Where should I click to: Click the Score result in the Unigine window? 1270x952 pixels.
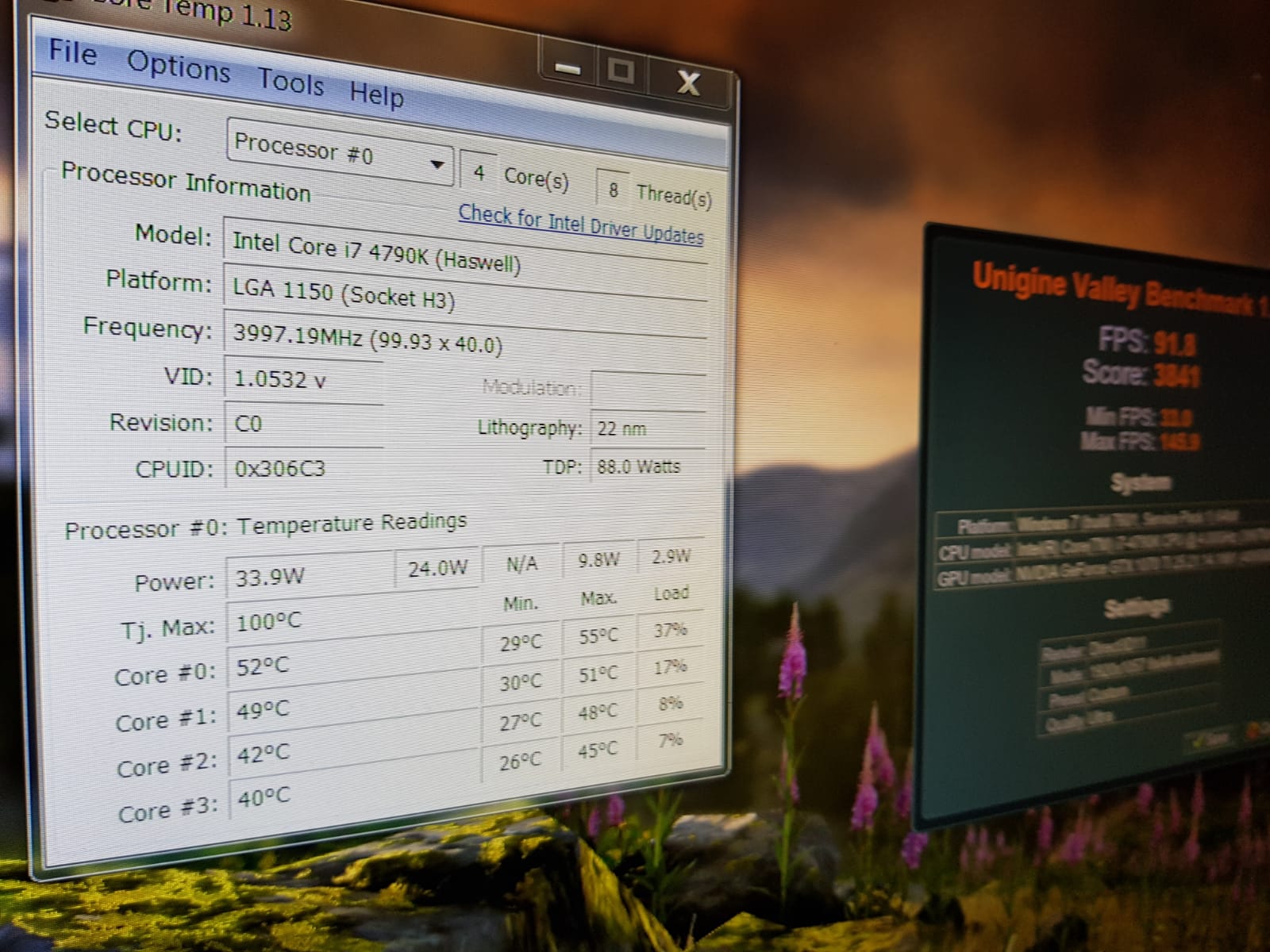tap(1141, 372)
